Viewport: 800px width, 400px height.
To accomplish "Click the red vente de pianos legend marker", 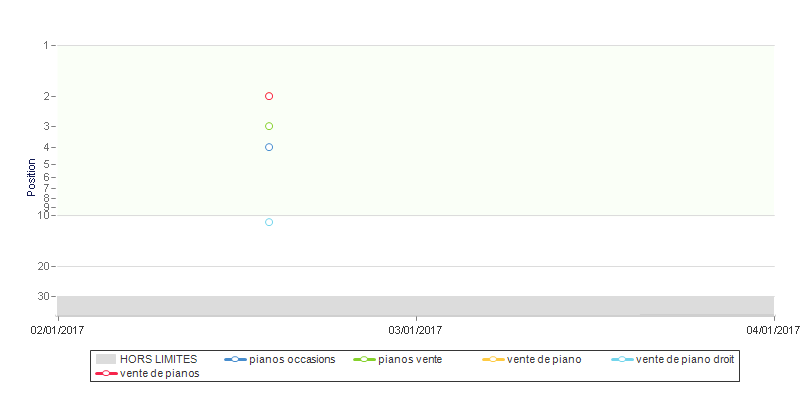I will [x=106, y=373].
